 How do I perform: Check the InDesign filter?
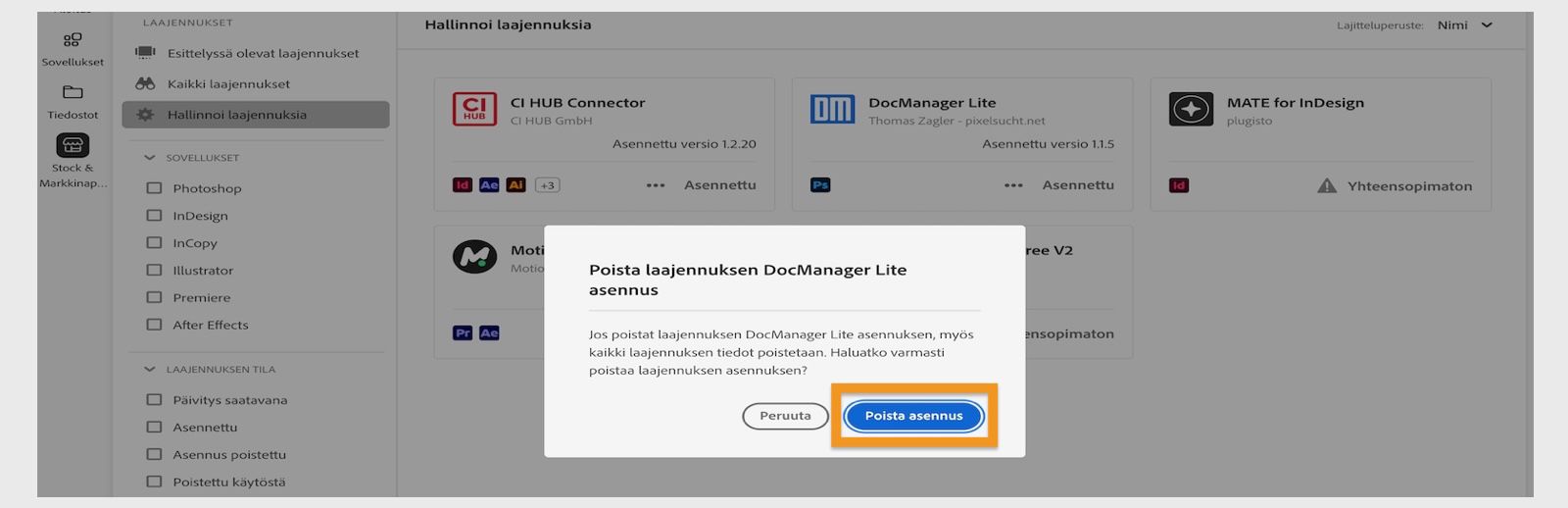[x=154, y=216]
